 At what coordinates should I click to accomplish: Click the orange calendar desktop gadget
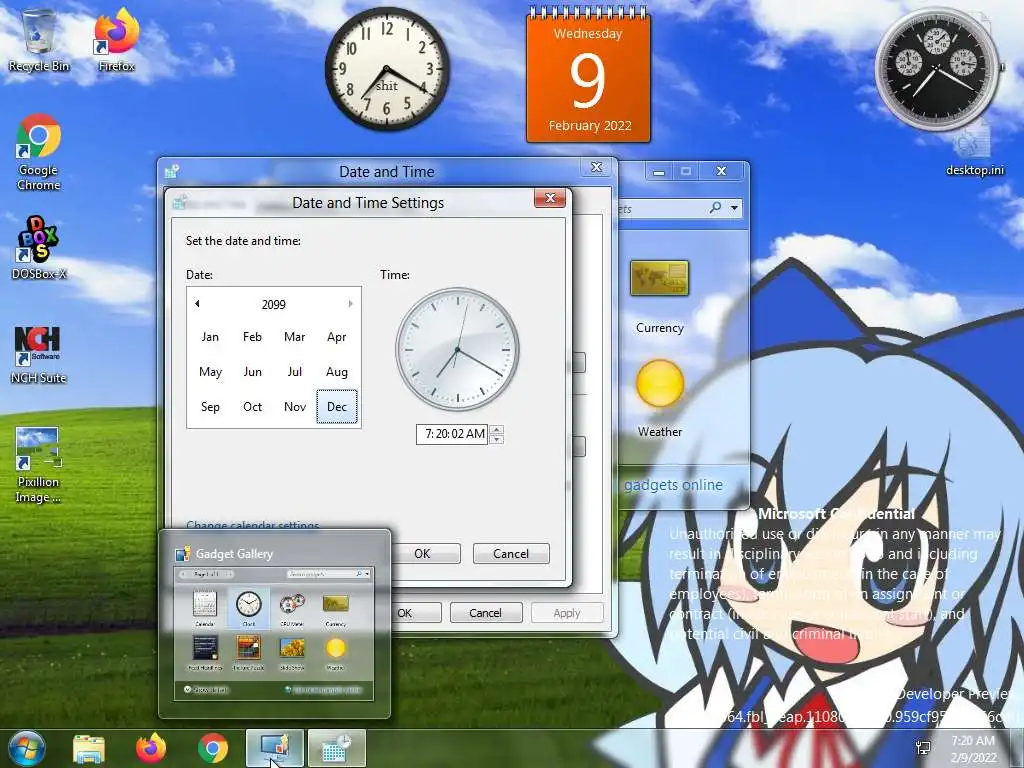pos(588,75)
